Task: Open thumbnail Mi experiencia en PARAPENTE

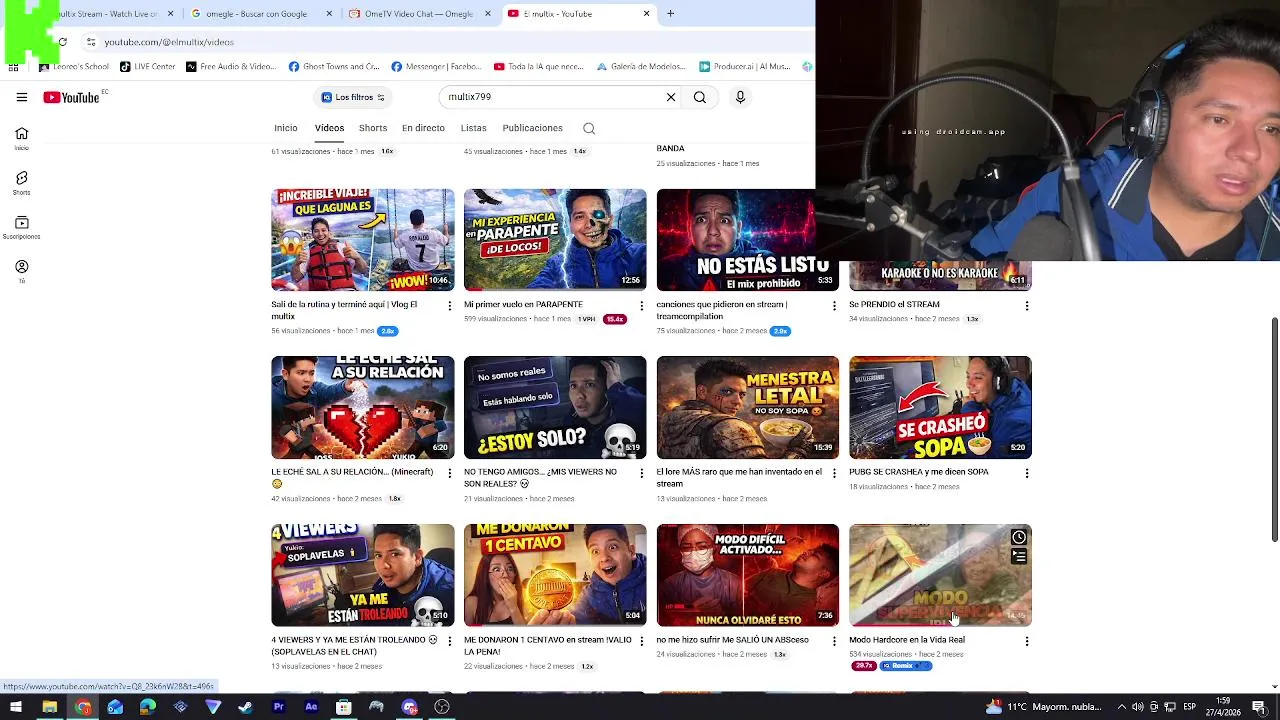Action: (x=555, y=240)
